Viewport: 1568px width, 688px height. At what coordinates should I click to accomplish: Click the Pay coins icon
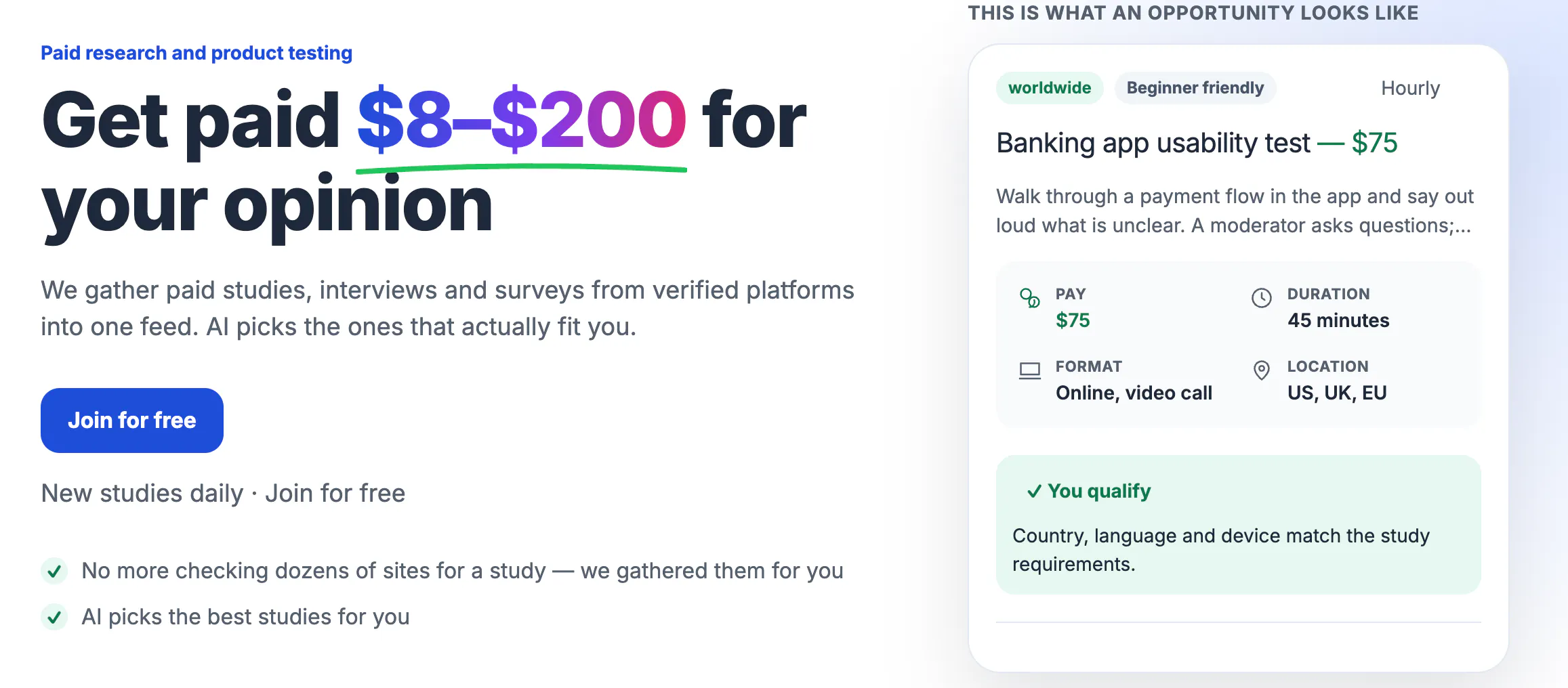pyautogui.click(x=1029, y=298)
